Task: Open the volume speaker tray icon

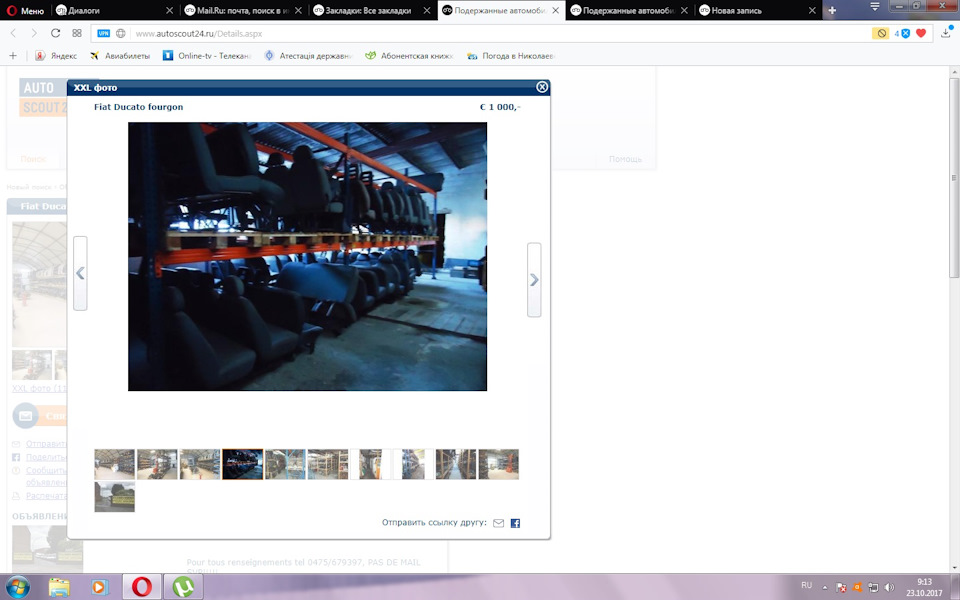Action: pos(889,587)
